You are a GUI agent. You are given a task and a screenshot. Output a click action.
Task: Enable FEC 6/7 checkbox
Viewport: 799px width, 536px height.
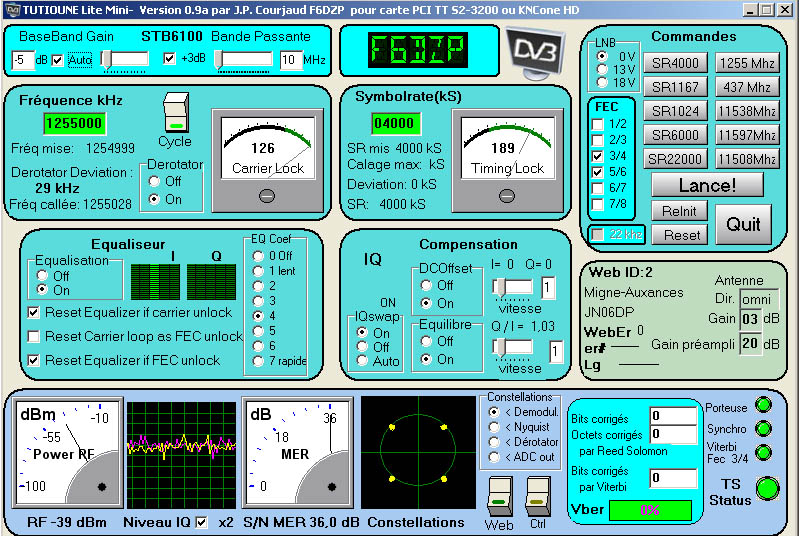597,188
